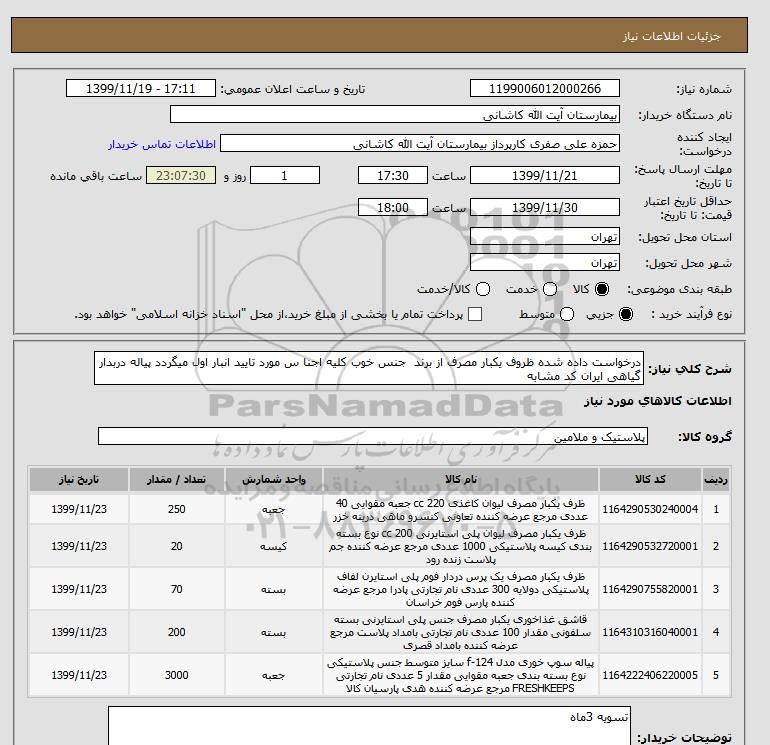770x745 pixels.
Task: Click unit بسته in row 3
Action: point(274,589)
